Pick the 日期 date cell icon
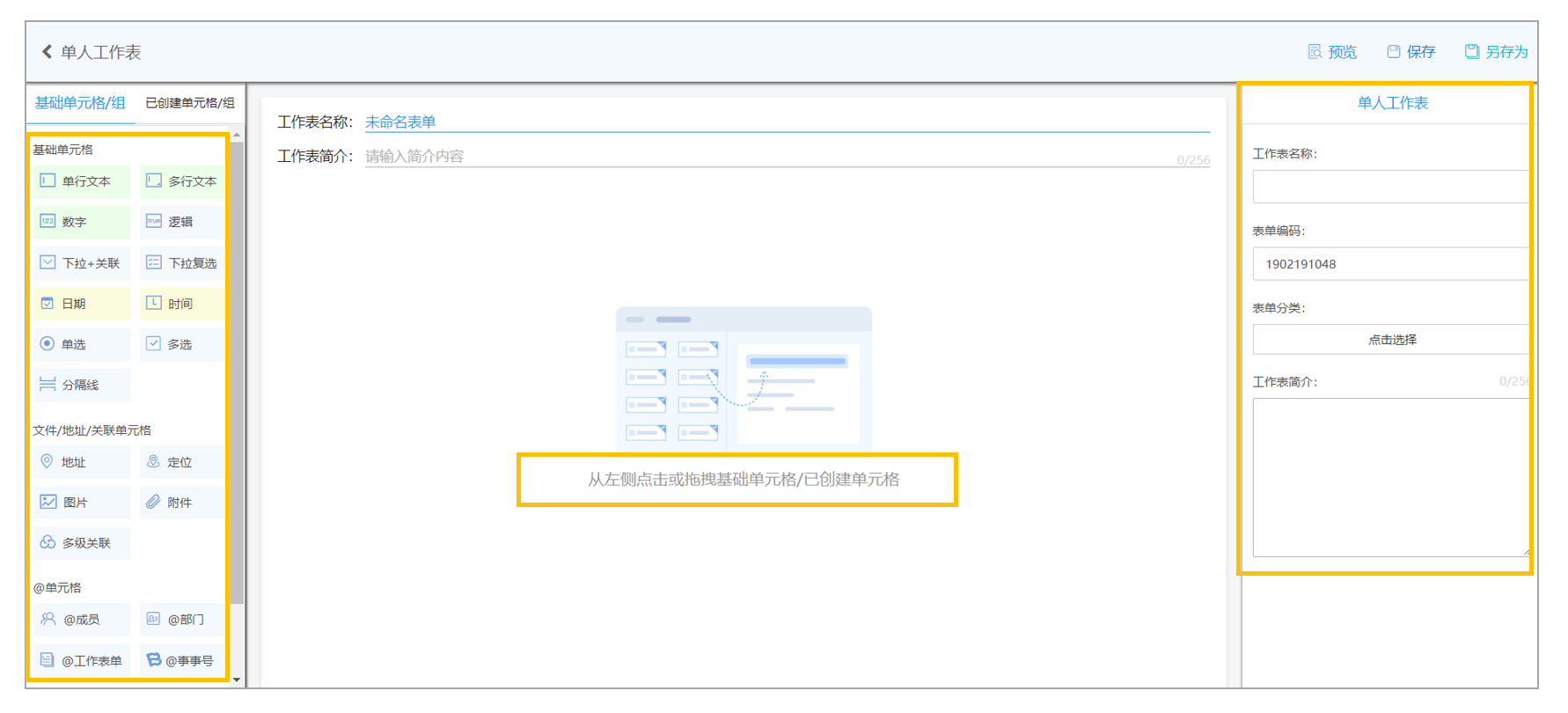The width and height of the screenshot is (1568, 713). tap(48, 303)
